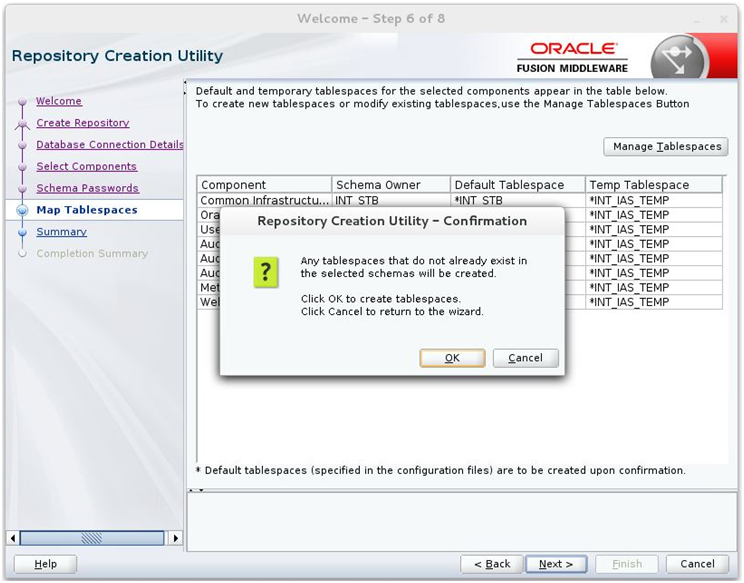Click the Map Tablespaces step bullet icon
Image resolution: width=744 pixels, height=583 pixels.
coord(22,210)
